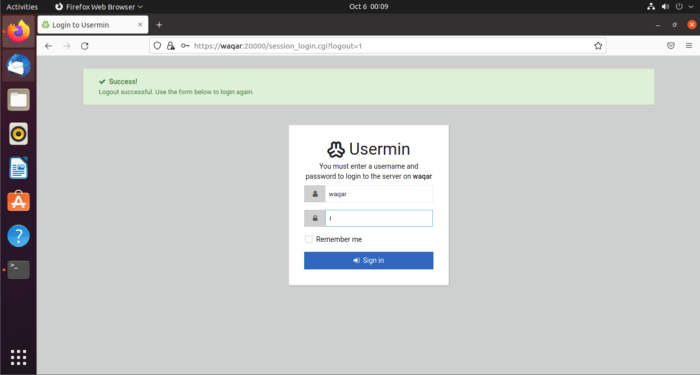Click the Sign in button
Screen dimensions: 700x375
coord(369,261)
